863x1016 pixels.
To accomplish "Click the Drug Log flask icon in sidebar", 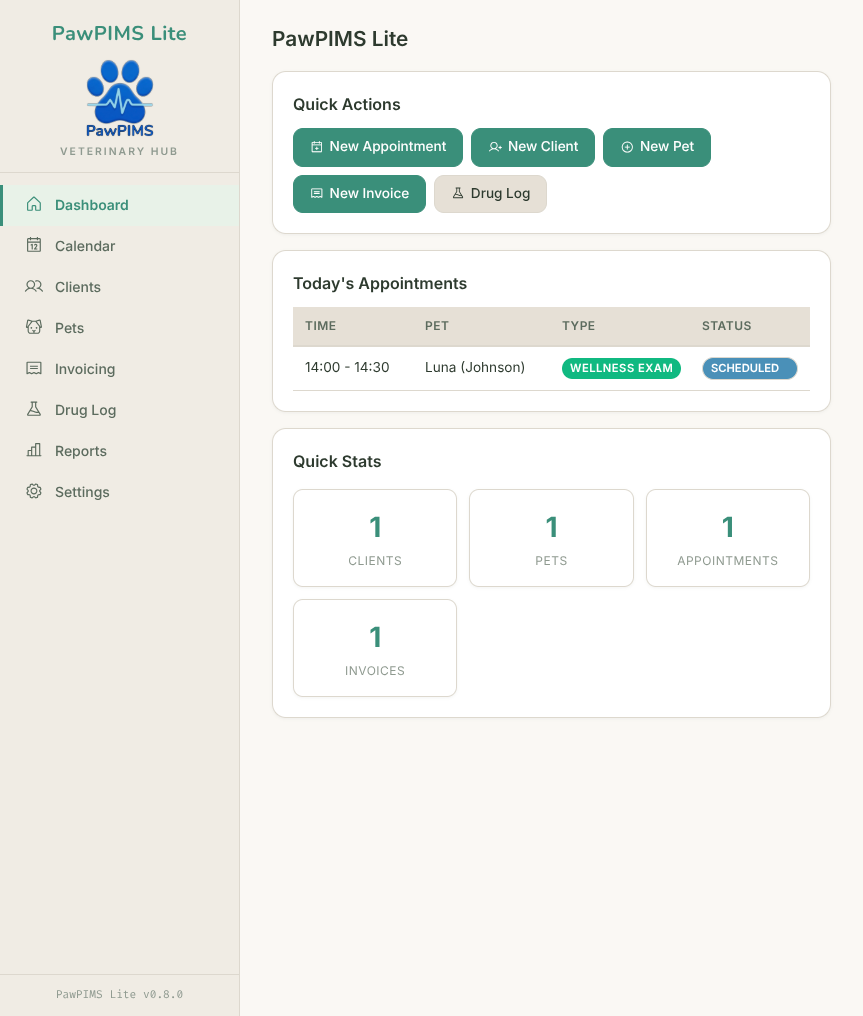I will tap(34, 410).
